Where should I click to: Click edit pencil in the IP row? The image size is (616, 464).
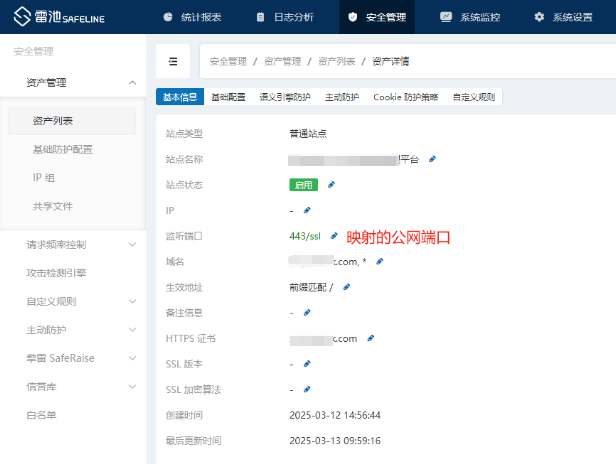(x=307, y=210)
